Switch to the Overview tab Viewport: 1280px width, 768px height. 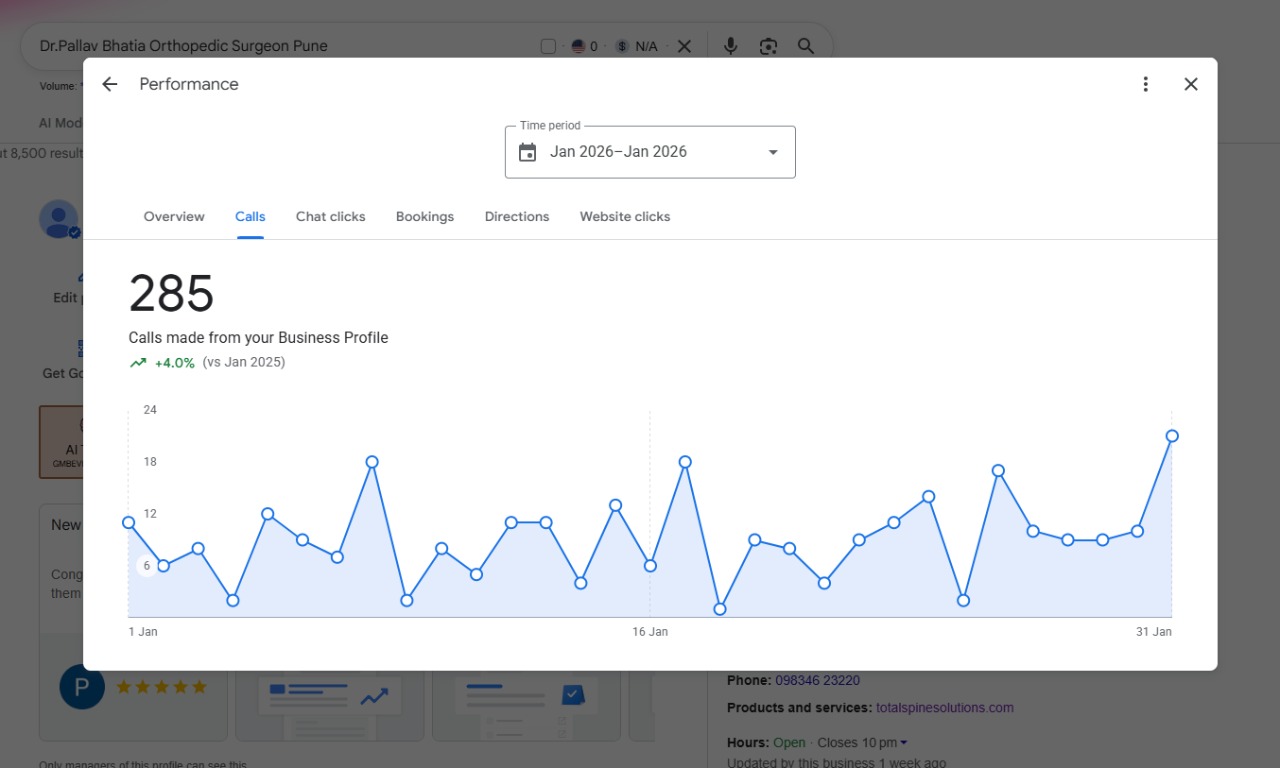coord(174,216)
